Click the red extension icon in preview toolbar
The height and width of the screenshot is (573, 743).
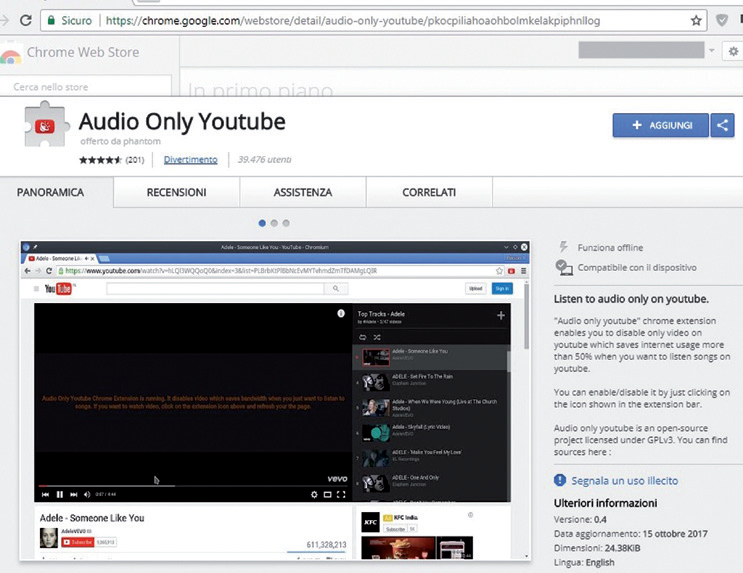pos(511,271)
